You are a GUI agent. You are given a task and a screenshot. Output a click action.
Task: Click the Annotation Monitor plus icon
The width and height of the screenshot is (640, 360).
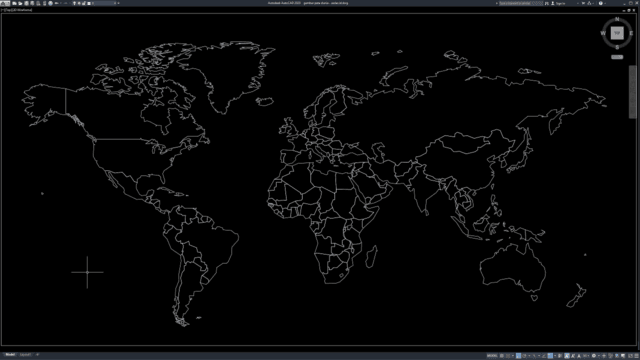(x=604, y=356)
